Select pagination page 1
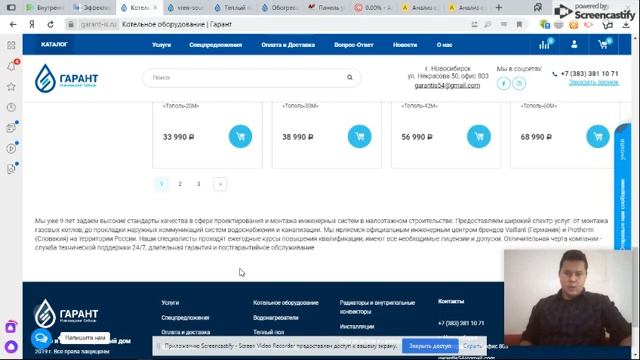Viewport: 640px width, 360px height. click(161, 184)
